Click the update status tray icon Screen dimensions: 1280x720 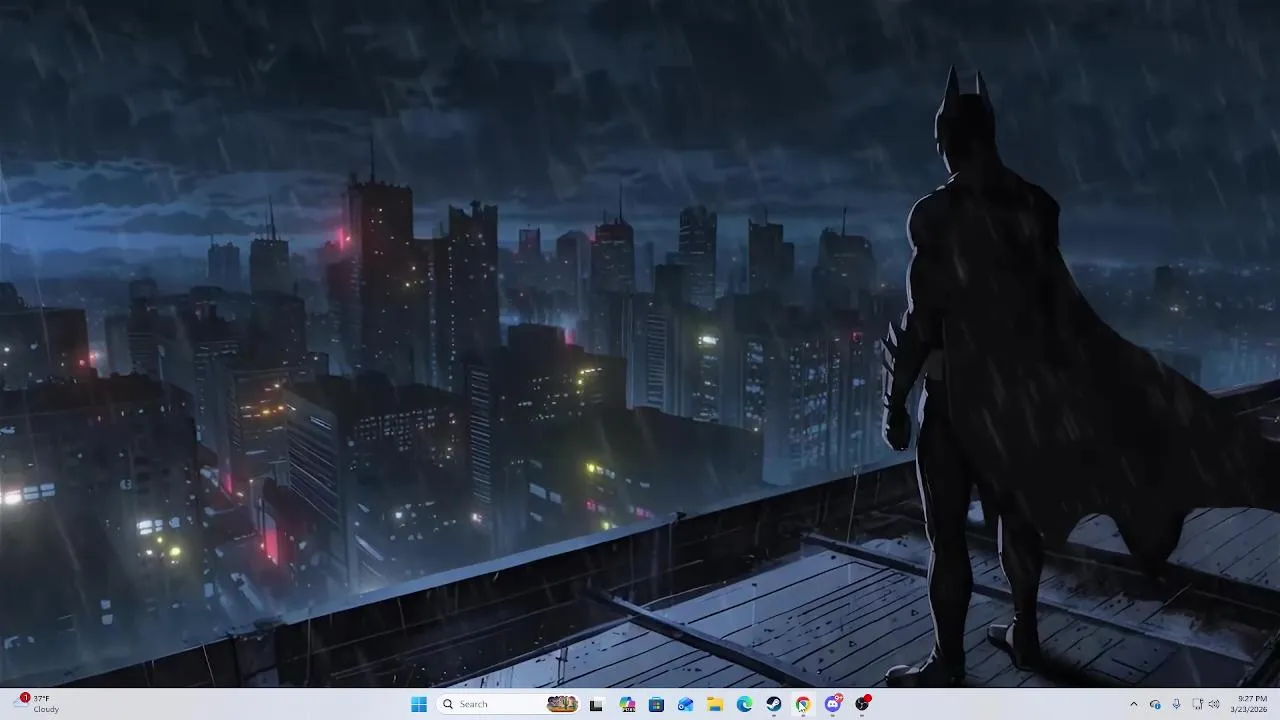pos(1155,704)
